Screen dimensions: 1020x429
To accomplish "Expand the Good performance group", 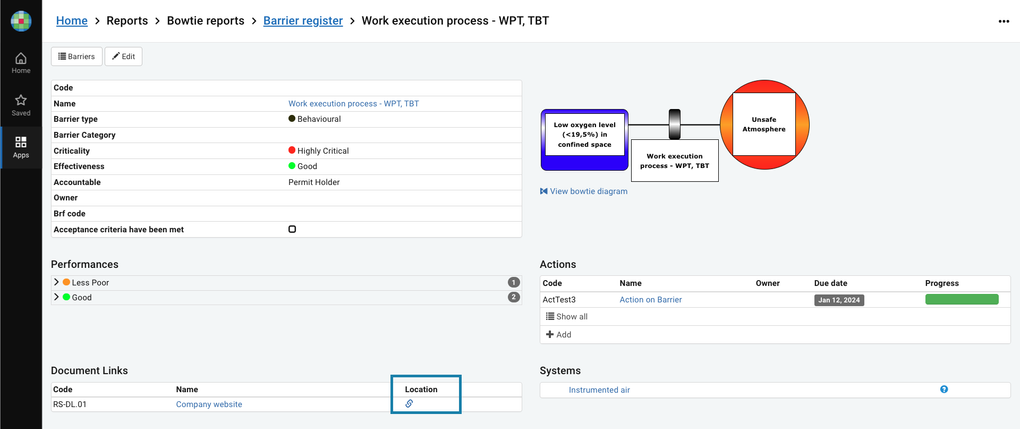I will click(57, 297).
